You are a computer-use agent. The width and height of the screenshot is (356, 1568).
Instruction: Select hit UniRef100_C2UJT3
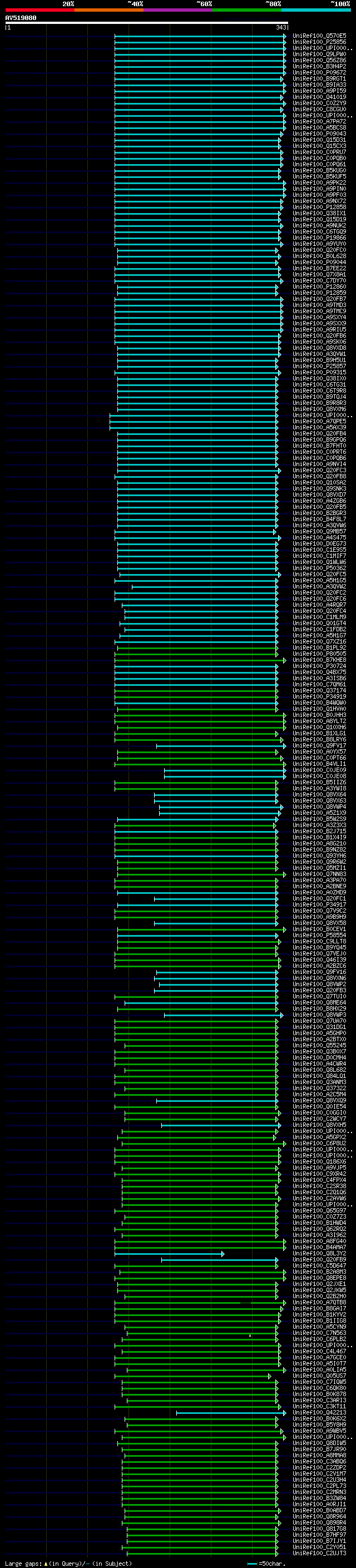(x=319, y=1554)
